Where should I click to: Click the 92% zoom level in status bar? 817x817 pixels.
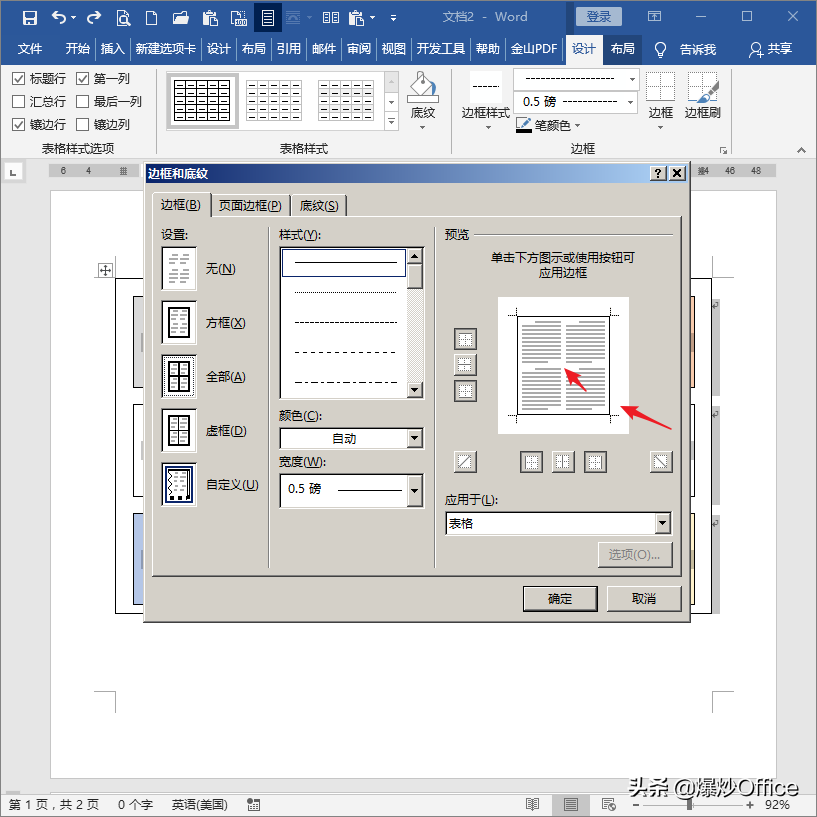point(777,804)
